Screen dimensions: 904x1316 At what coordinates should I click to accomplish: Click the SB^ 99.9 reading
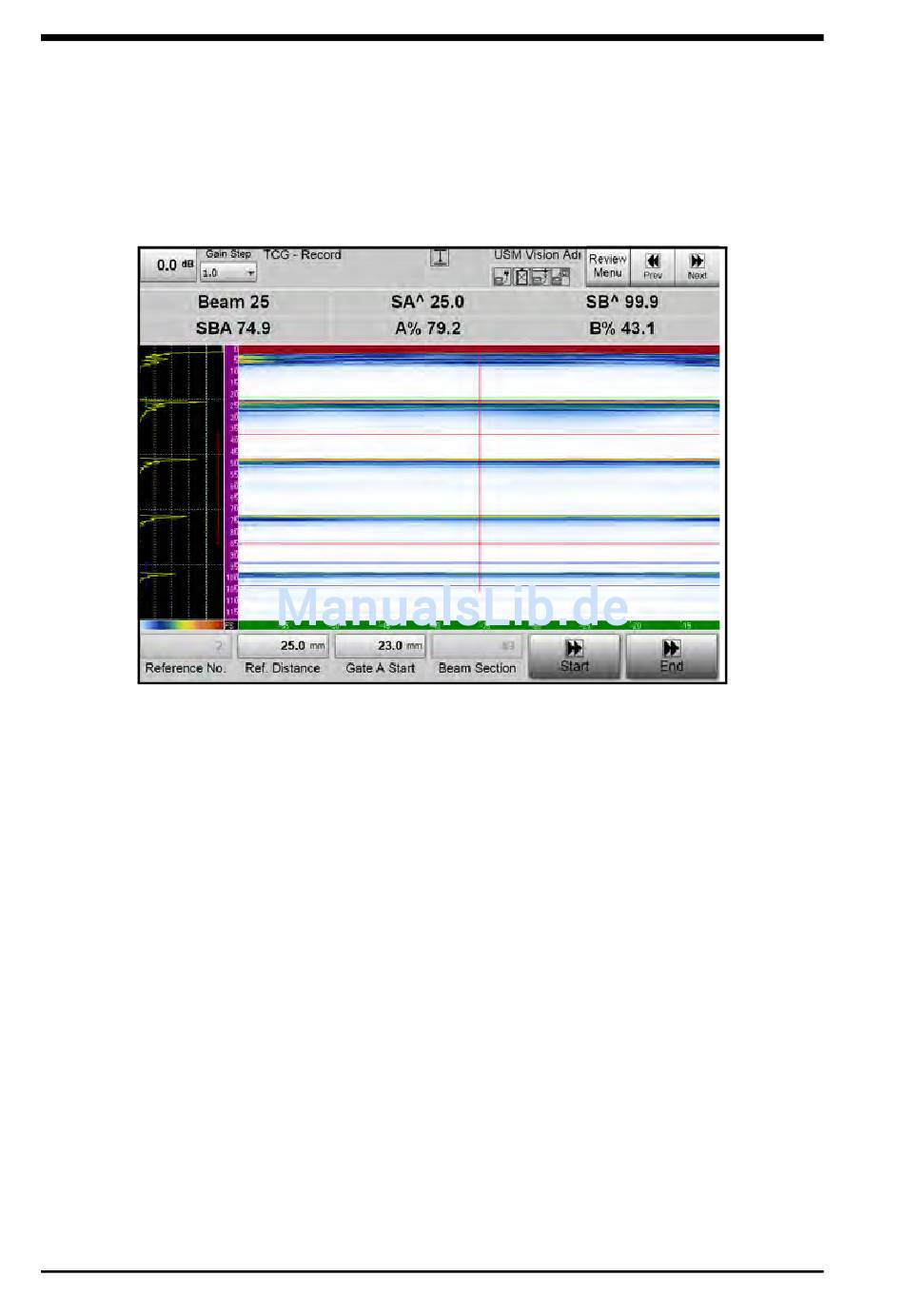coord(622,302)
